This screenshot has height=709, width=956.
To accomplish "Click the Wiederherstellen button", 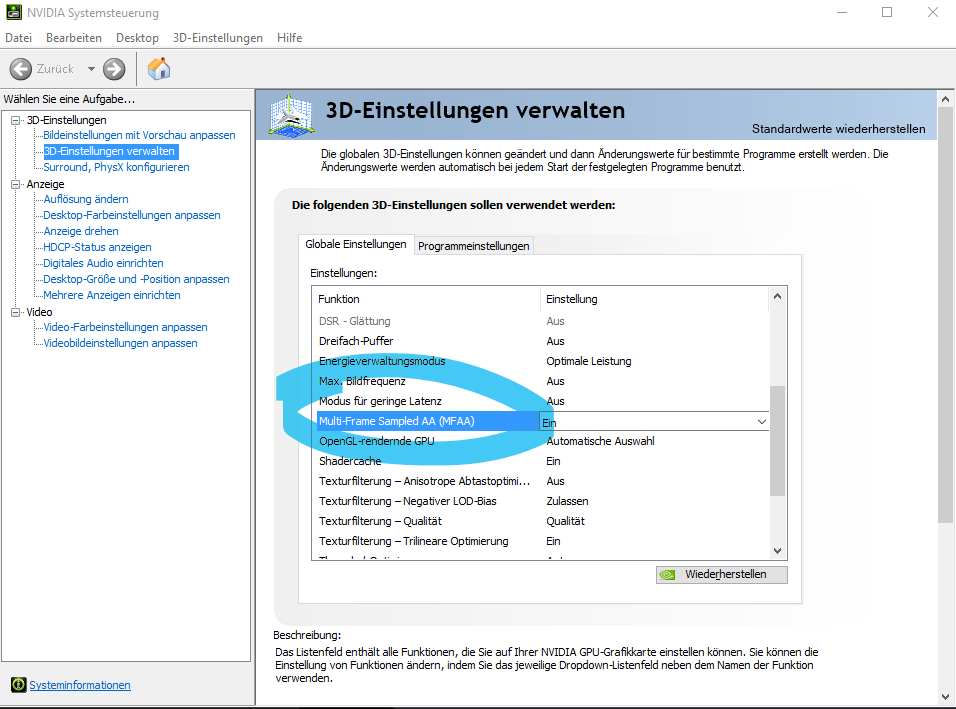I will click(722, 574).
